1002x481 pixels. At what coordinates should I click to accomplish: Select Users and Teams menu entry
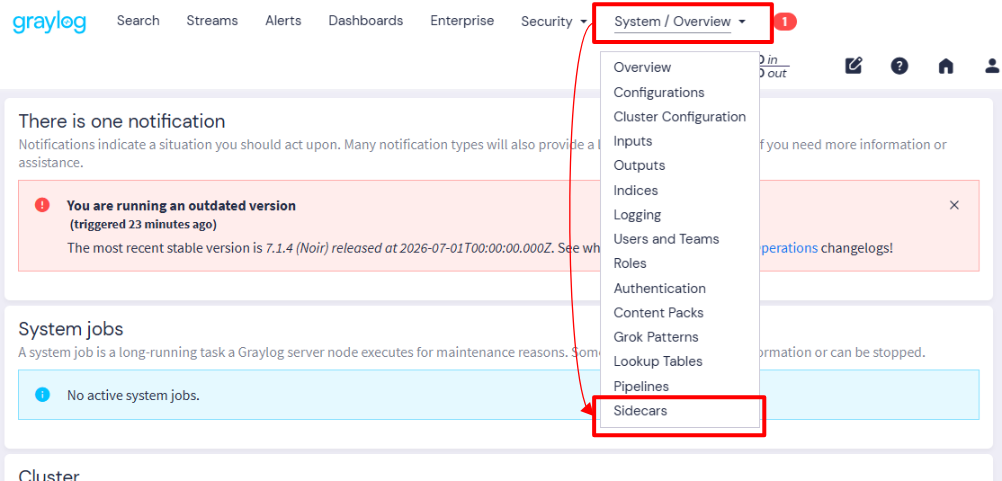coord(666,239)
